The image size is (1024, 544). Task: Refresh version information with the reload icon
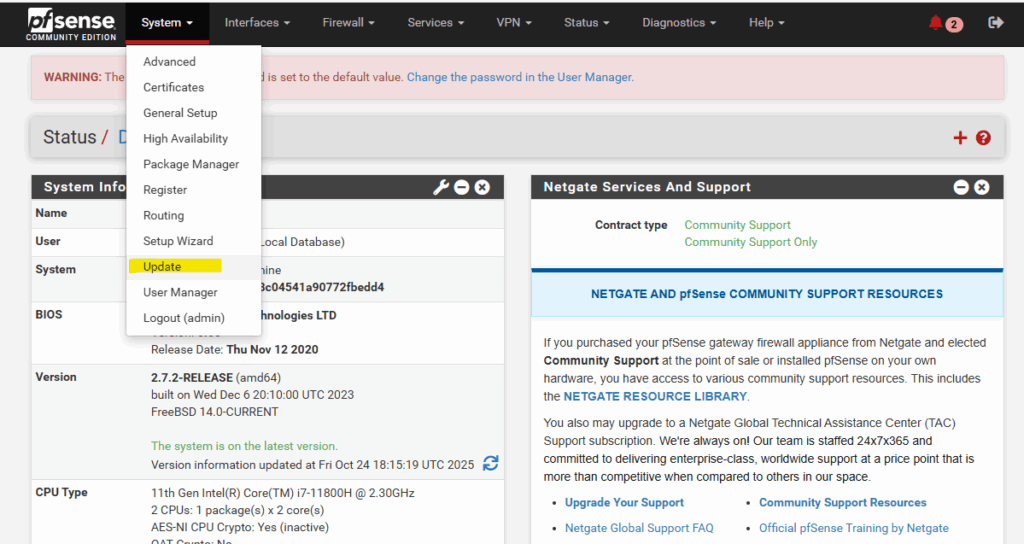pos(490,463)
